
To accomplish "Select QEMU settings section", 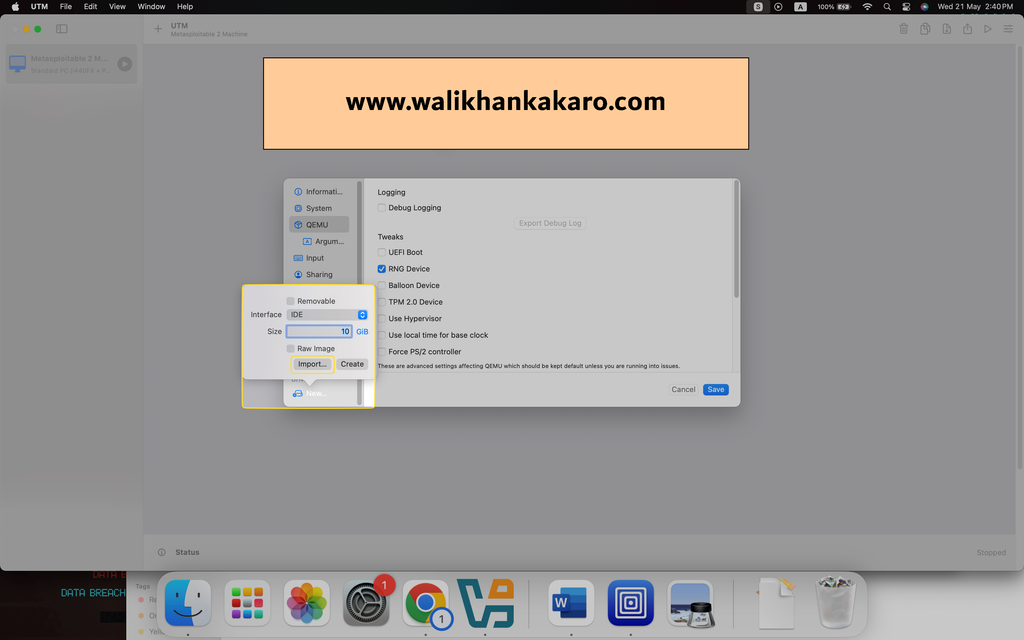I will 319,225.
